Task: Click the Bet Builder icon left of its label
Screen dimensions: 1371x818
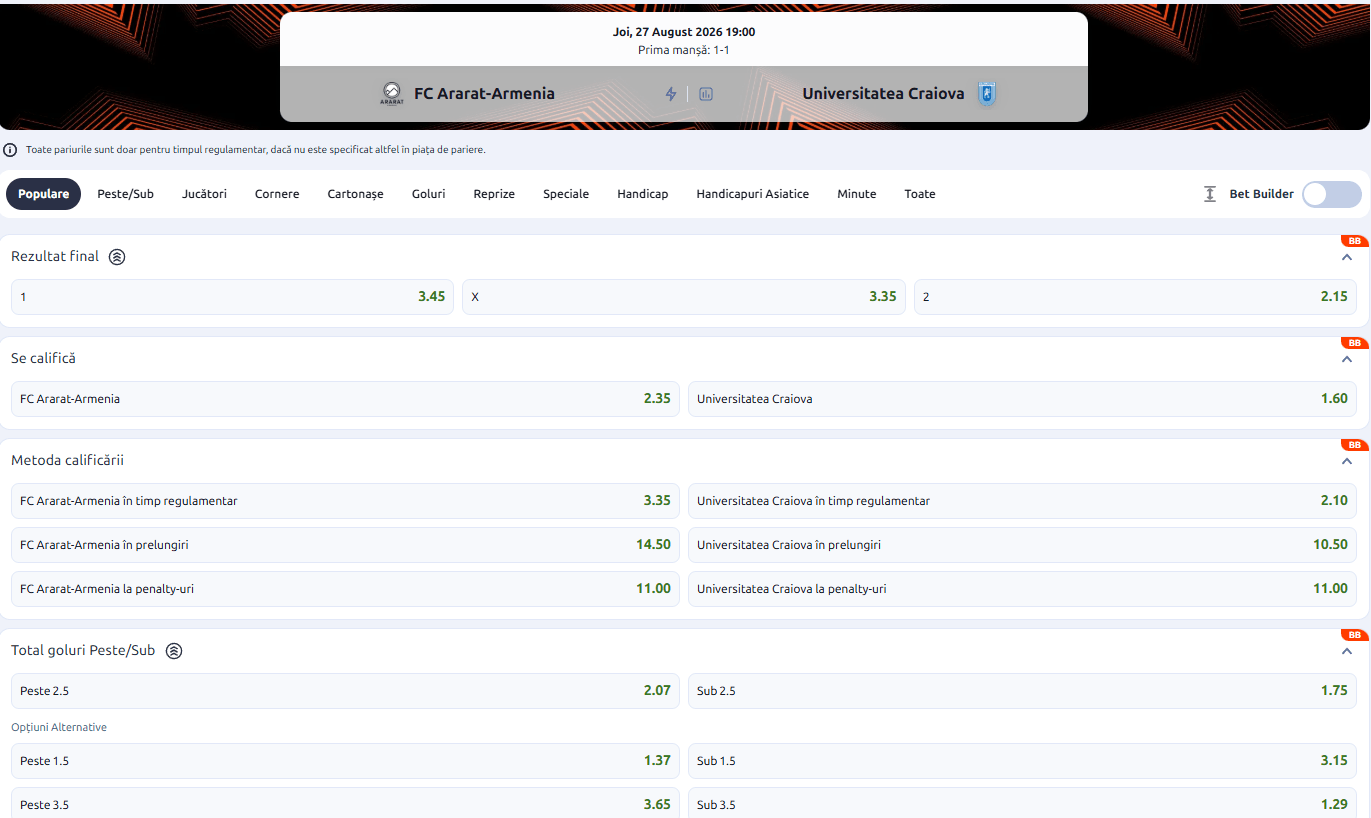Action: pyautogui.click(x=1210, y=194)
